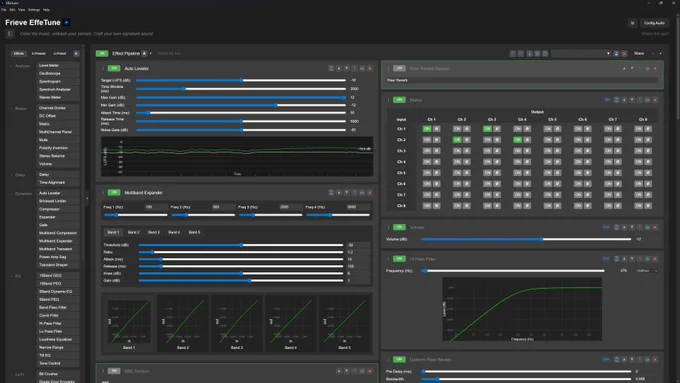Add the Spectrum Analyzer effect from list

(x=58, y=89)
